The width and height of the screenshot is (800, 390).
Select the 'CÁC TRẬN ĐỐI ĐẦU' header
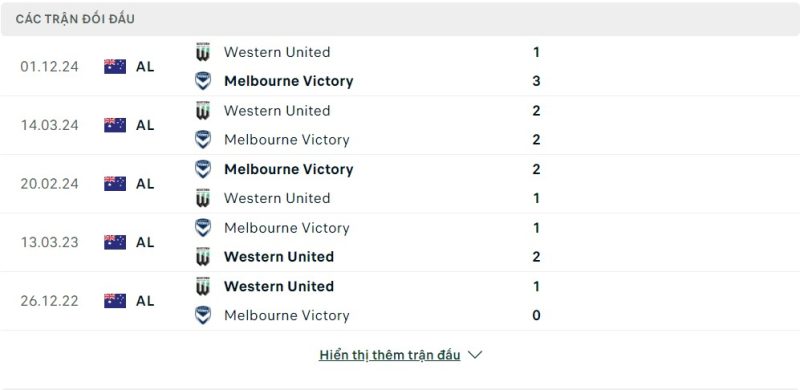[75, 19]
